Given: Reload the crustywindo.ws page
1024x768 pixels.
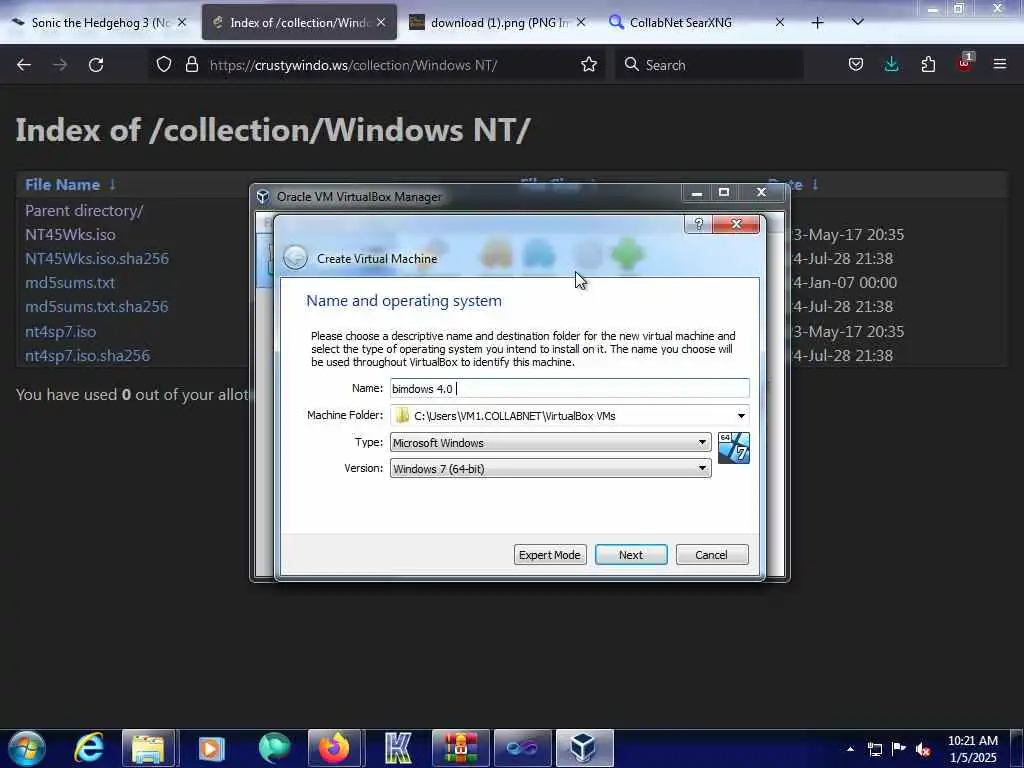Looking at the screenshot, I should click(96, 65).
